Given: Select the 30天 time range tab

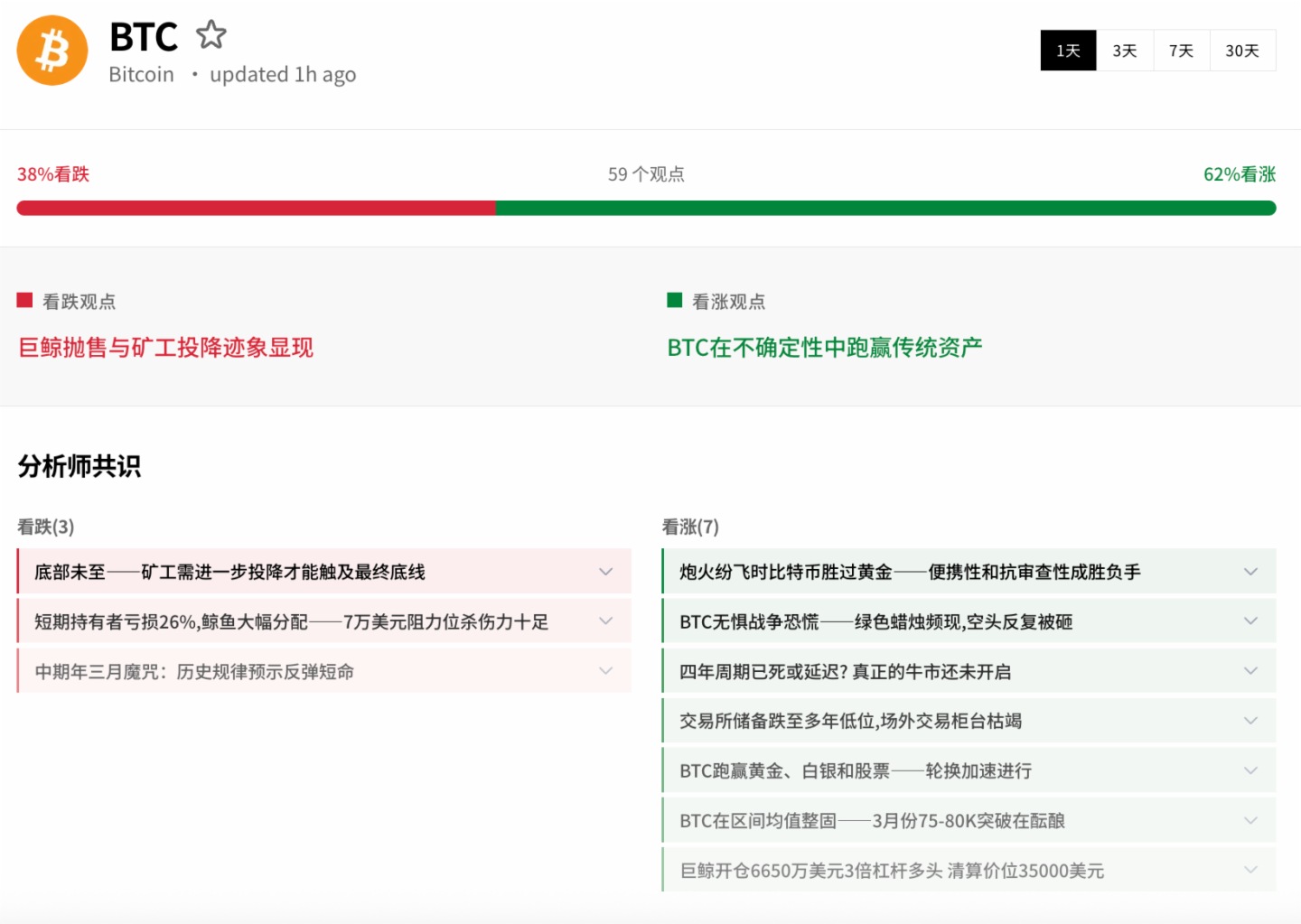Looking at the screenshot, I should (x=1241, y=51).
